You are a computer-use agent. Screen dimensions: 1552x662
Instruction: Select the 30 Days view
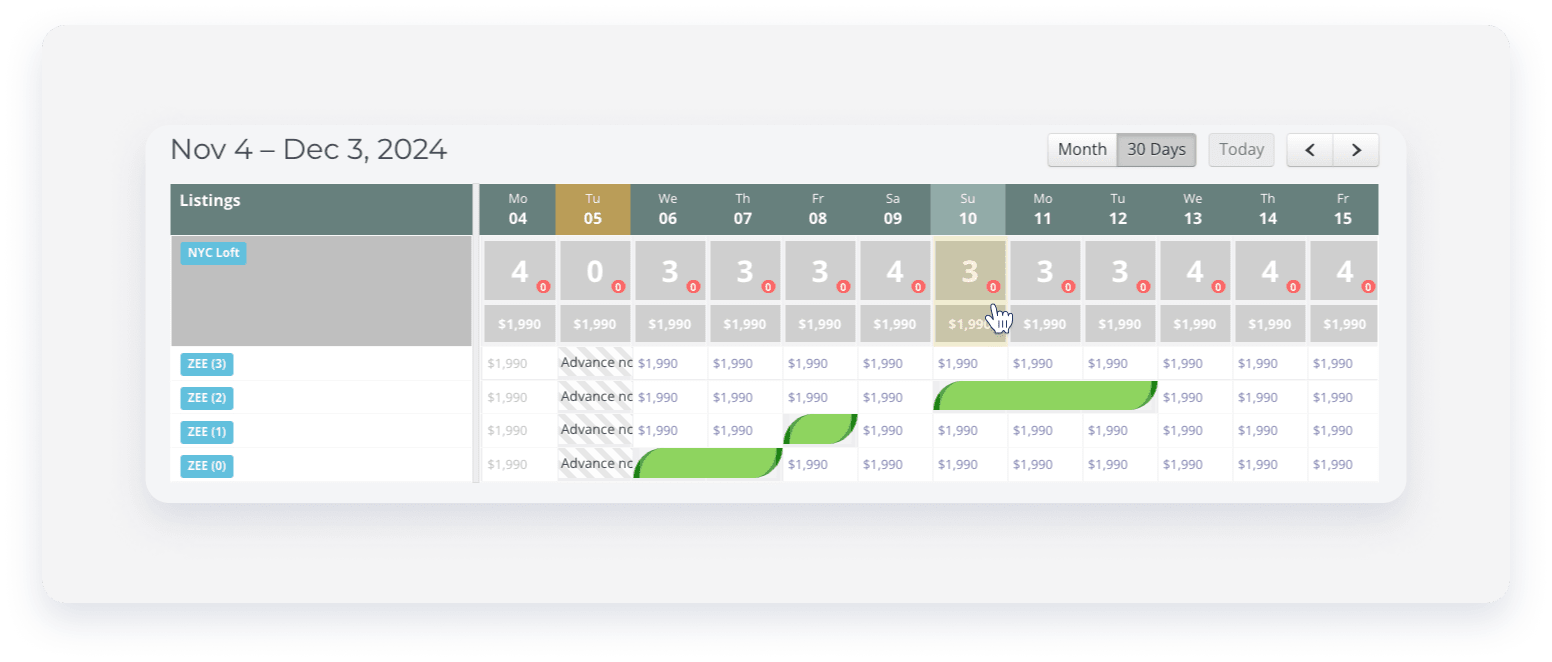1156,150
